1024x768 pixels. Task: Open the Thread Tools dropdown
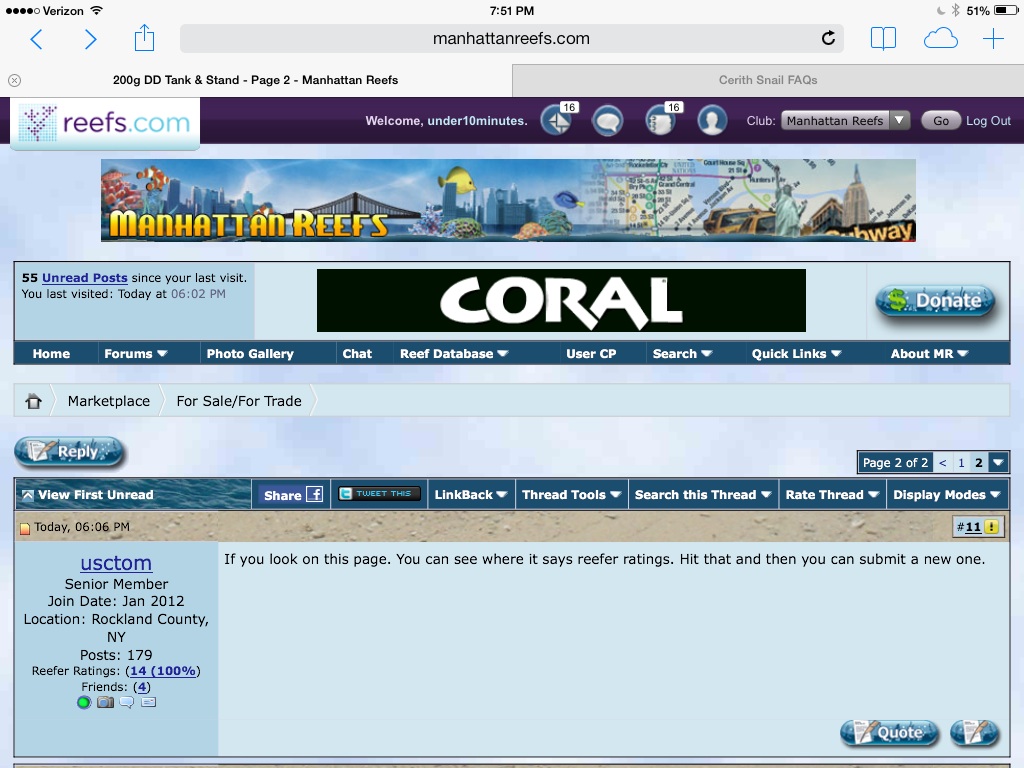pos(571,494)
